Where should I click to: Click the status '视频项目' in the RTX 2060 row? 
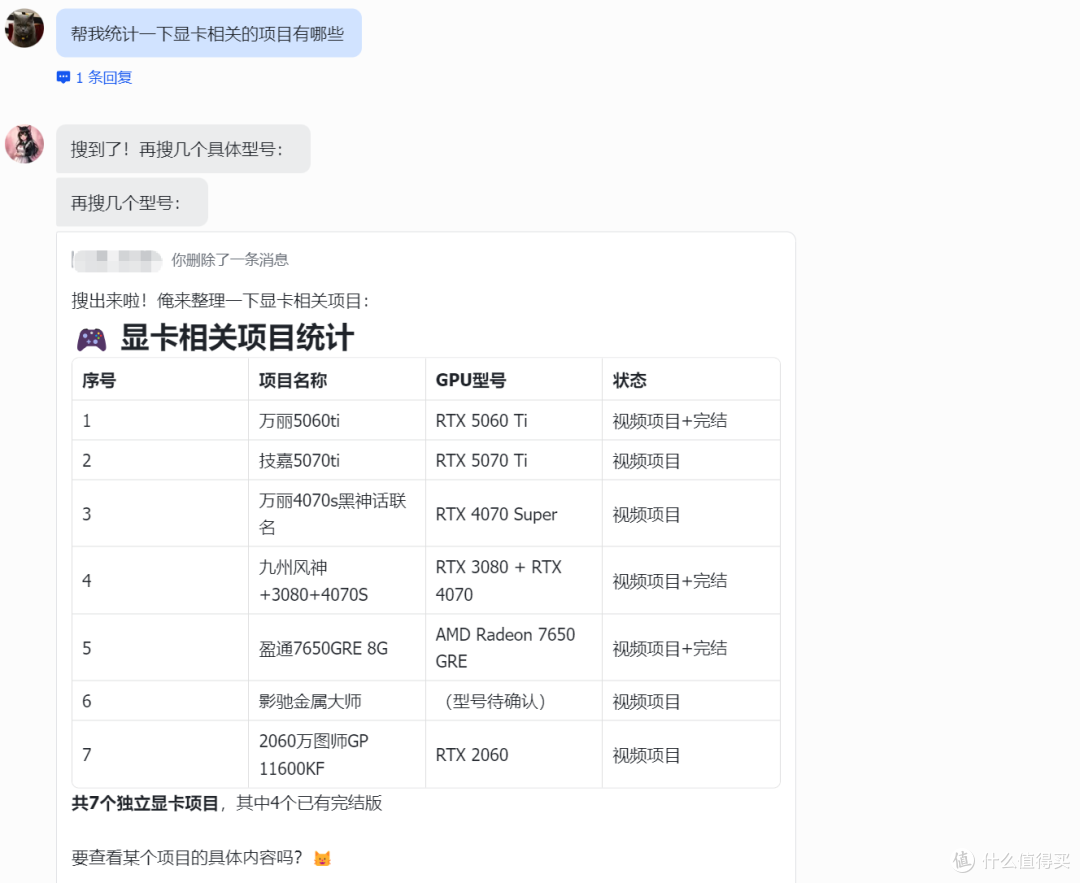(647, 755)
